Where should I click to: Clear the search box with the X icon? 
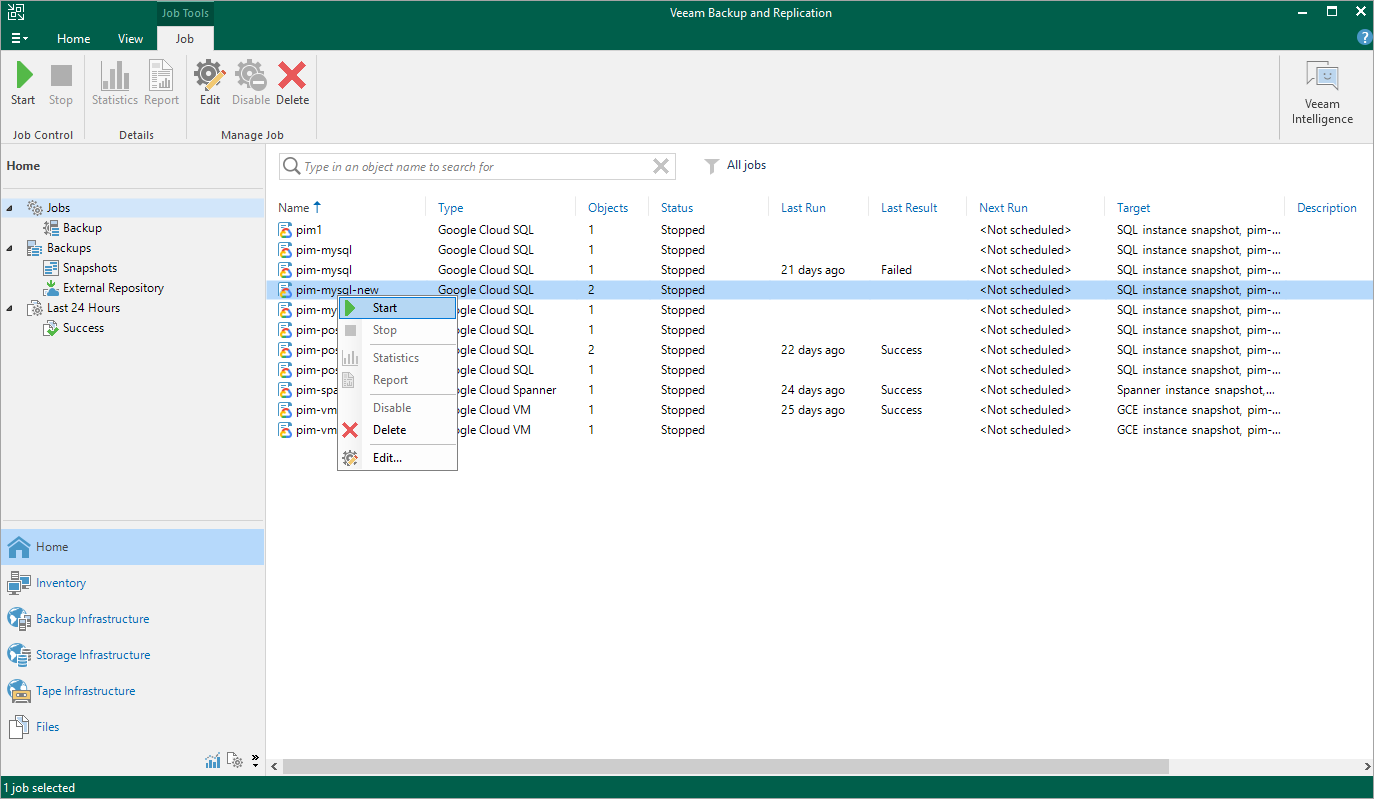661,166
